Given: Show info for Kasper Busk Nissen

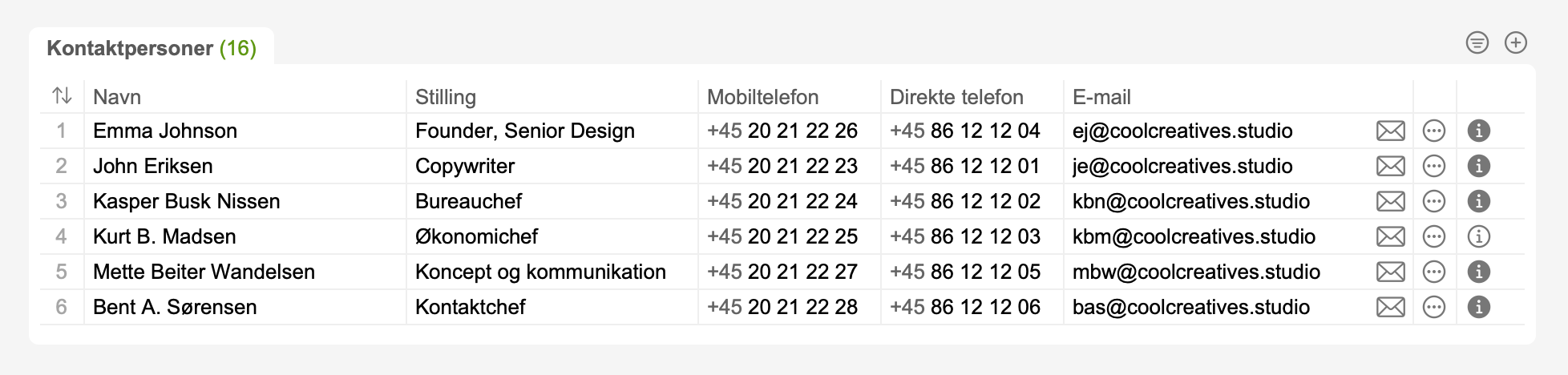Looking at the screenshot, I should (1478, 201).
